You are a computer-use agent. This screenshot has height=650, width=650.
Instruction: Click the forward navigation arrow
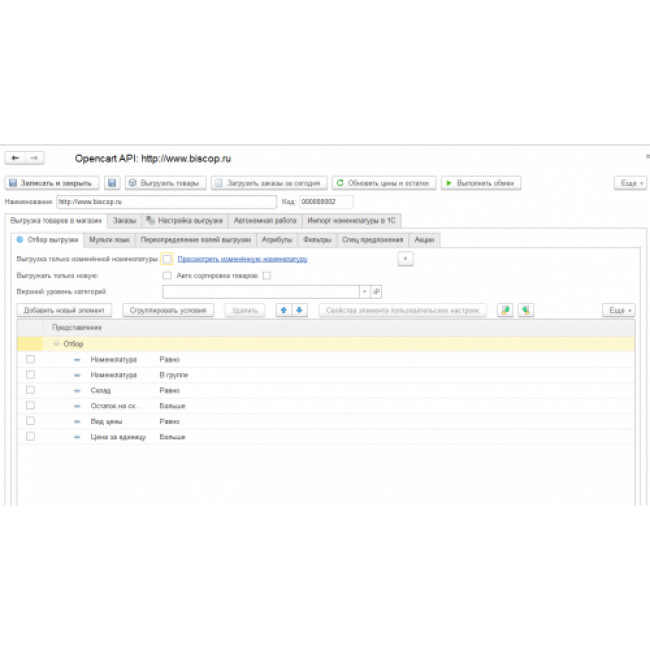tap(34, 158)
